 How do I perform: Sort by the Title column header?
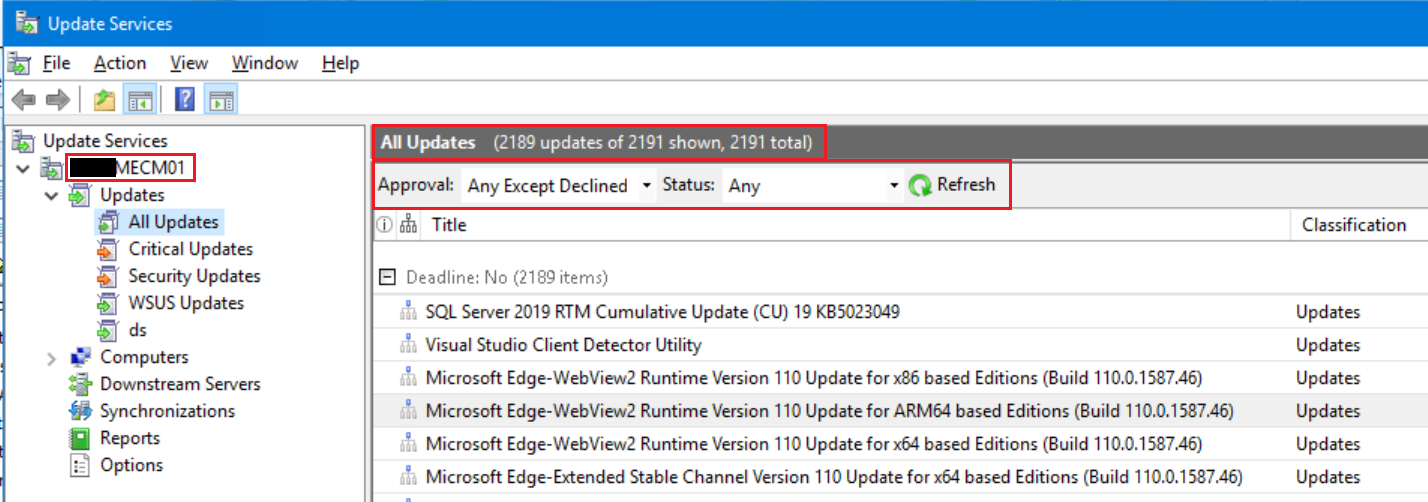449,225
